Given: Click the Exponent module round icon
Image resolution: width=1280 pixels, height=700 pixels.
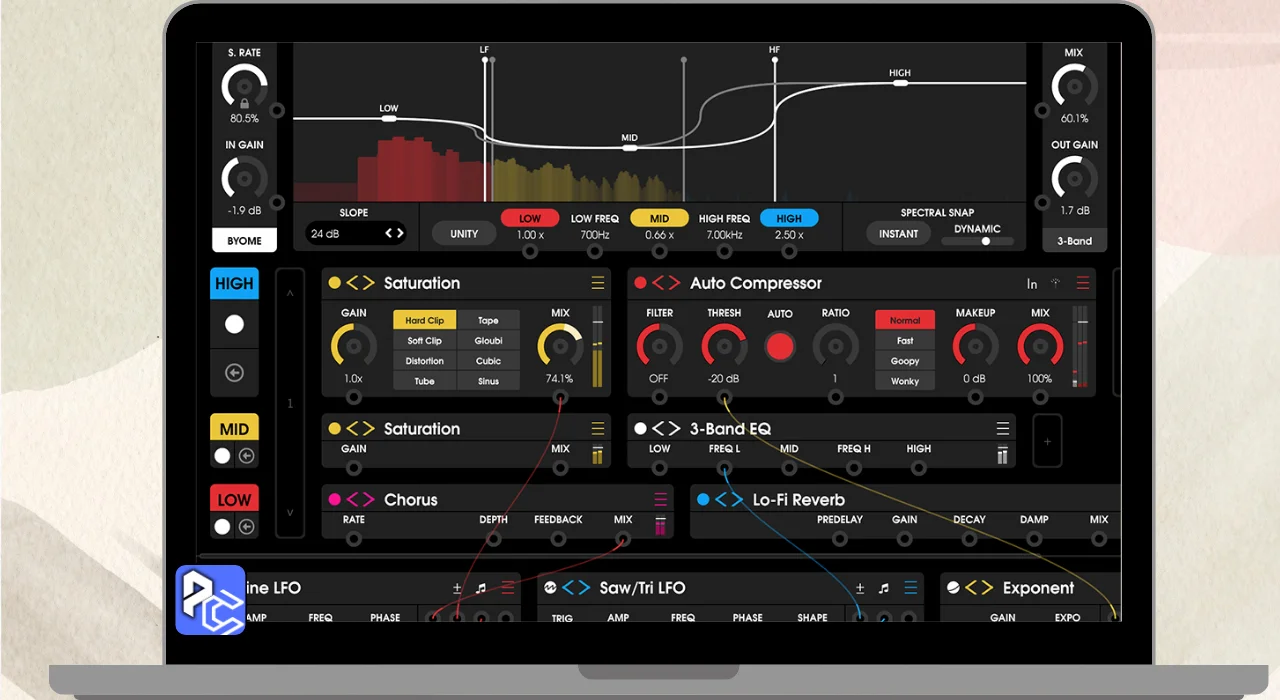Looking at the screenshot, I should (953, 588).
